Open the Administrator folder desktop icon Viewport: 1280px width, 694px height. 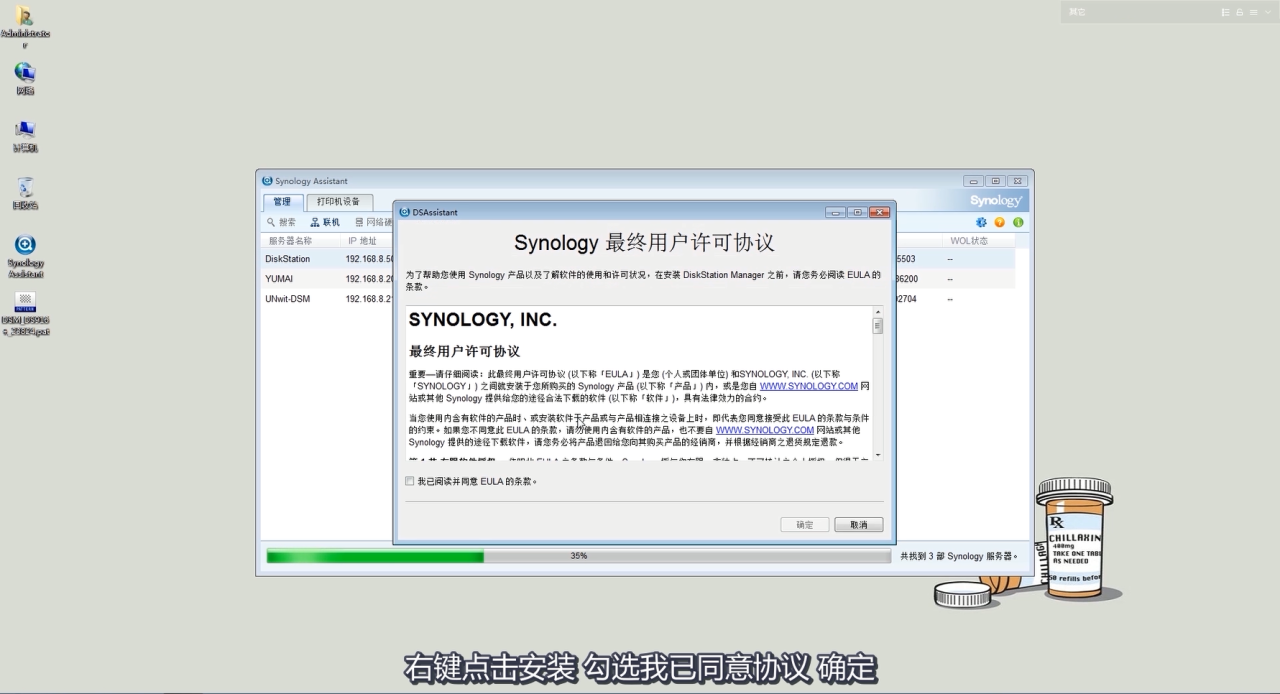tap(25, 27)
